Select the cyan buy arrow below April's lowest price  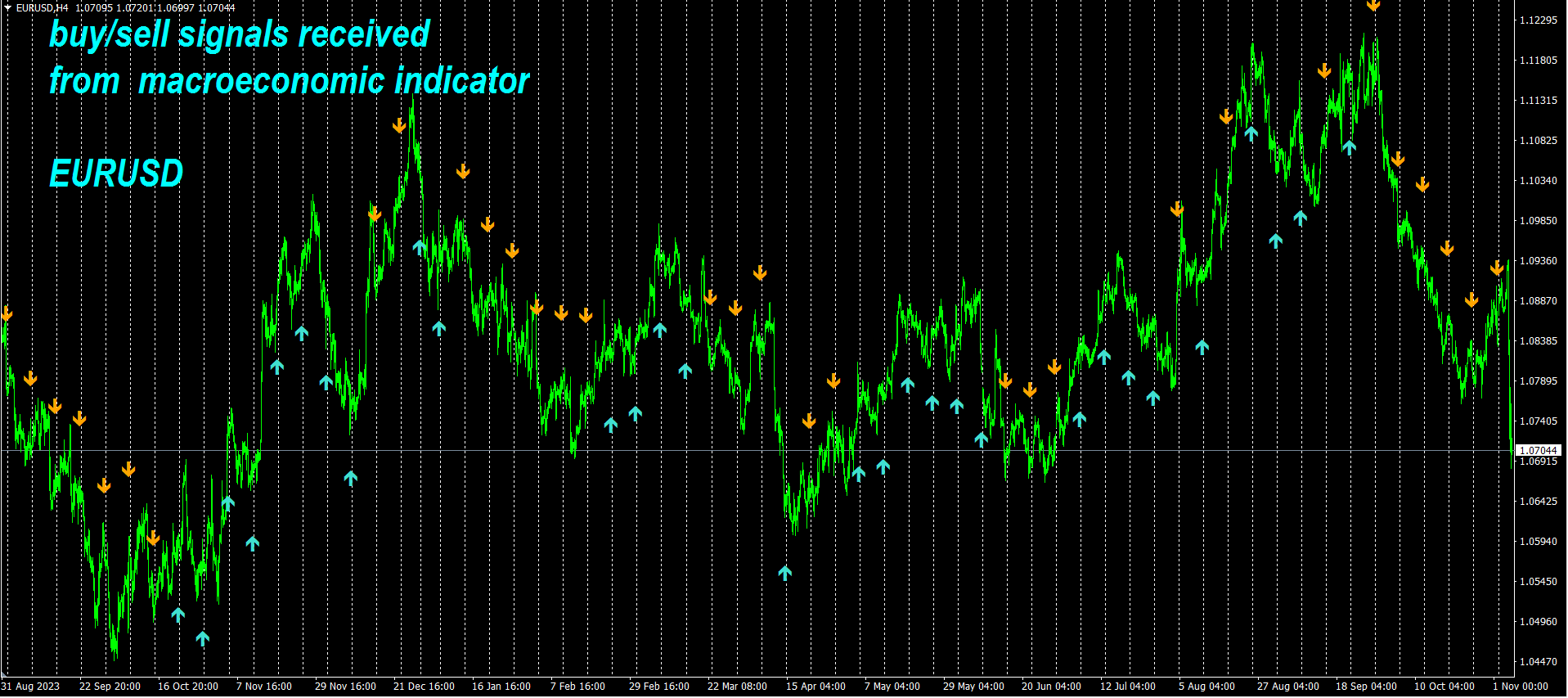click(x=785, y=573)
